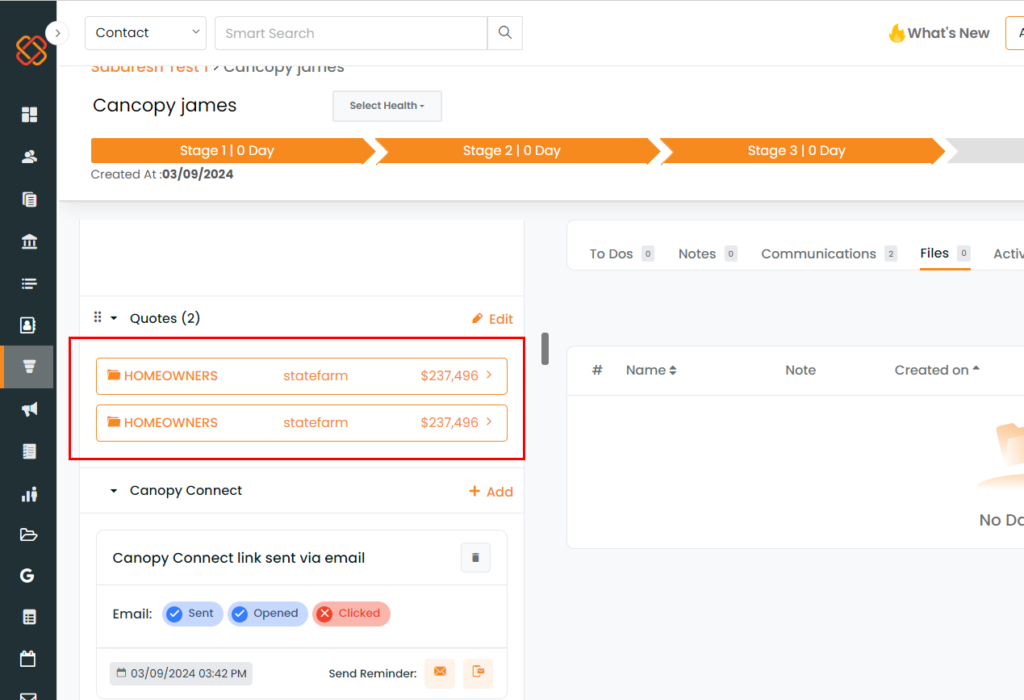Open the megaphone campaigns icon in sidebar
The height and width of the screenshot is (700, 1024).
click(29, 409)
